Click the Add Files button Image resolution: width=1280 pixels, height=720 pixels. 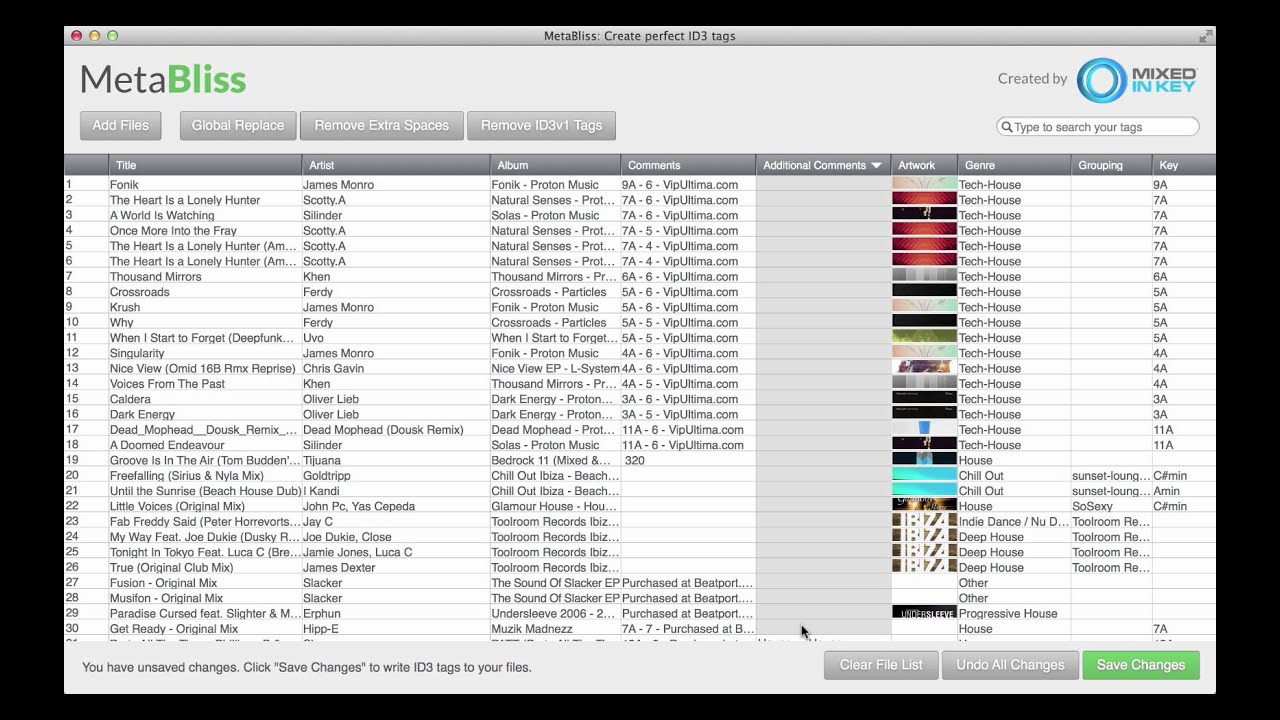[121, 125]
